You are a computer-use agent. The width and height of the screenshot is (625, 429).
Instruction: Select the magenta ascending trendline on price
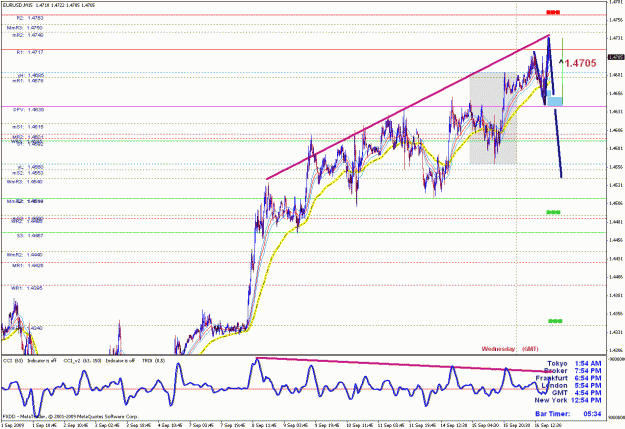click(x=407, y=108)
